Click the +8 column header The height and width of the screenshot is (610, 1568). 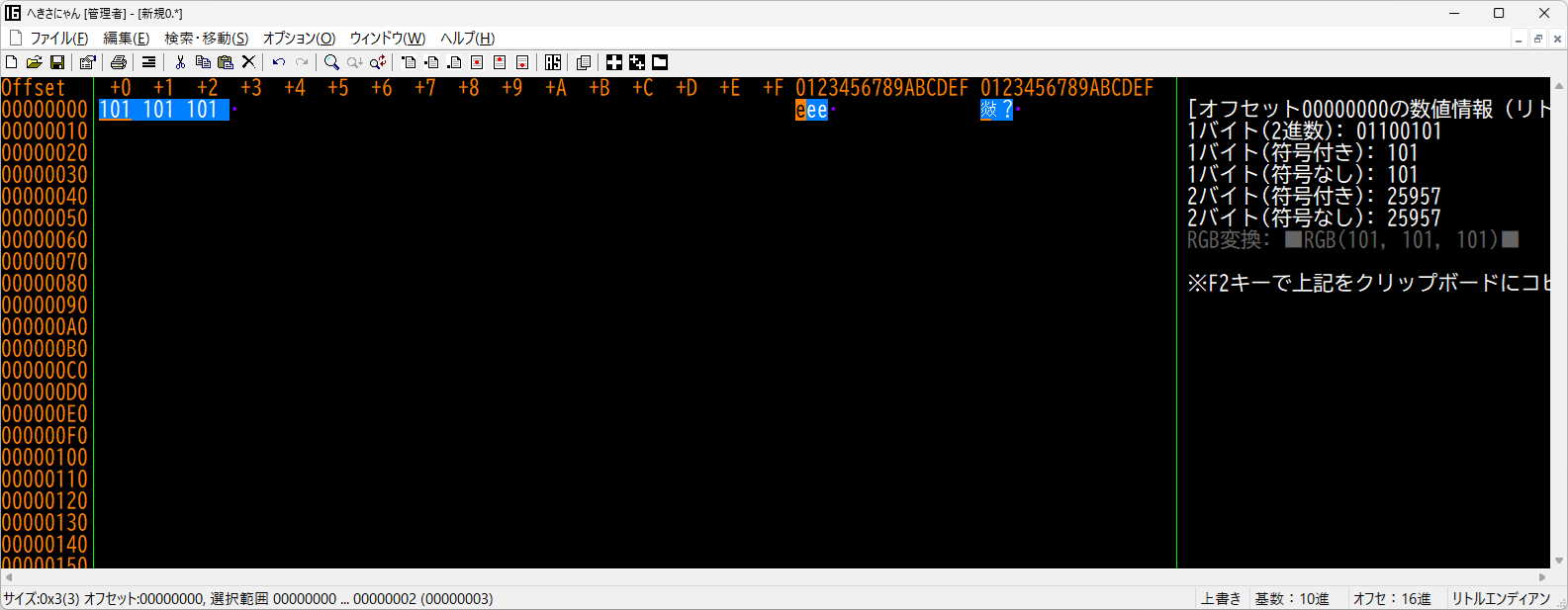tap(468, 88)
